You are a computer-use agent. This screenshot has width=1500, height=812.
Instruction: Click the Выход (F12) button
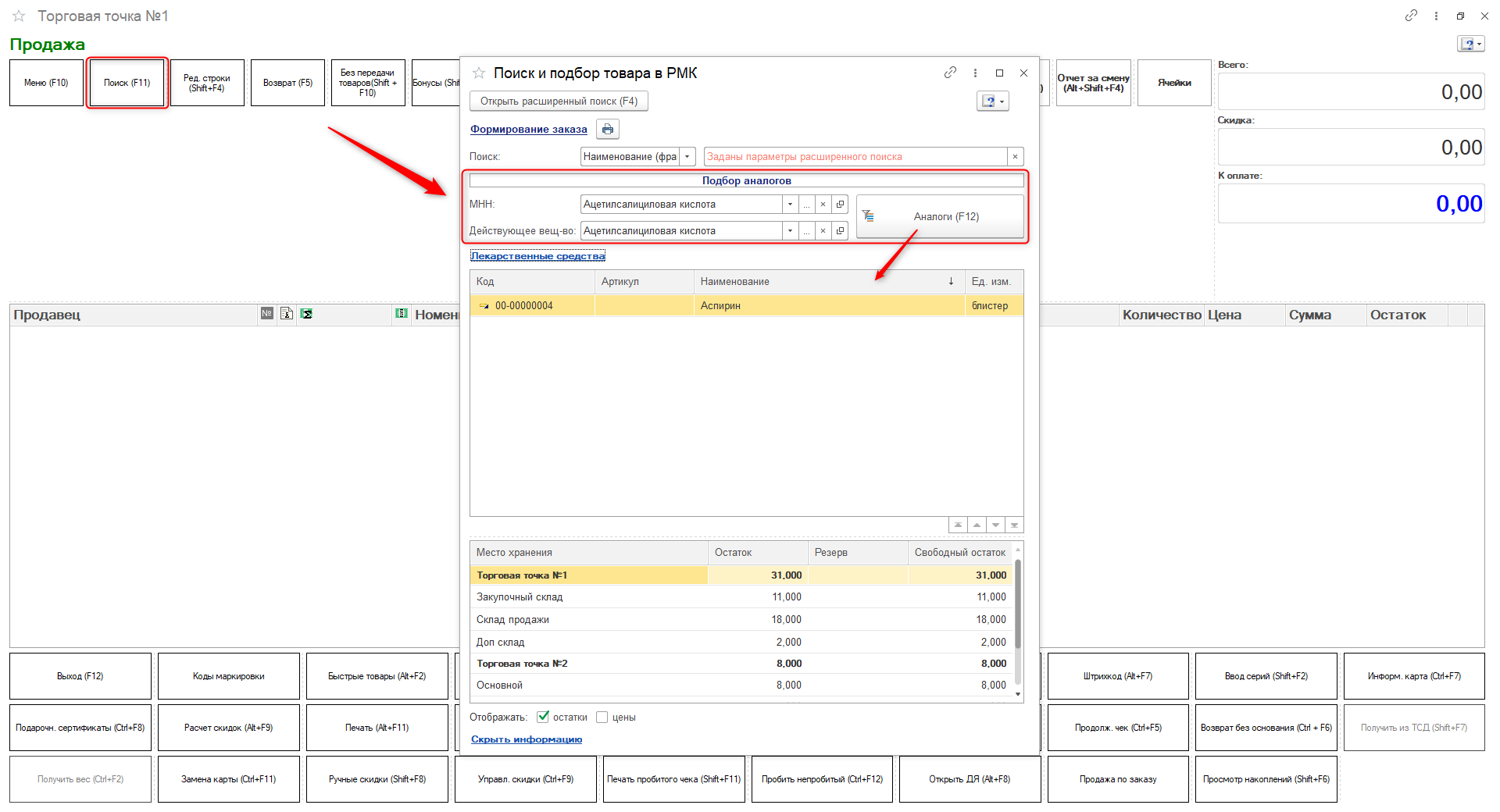pyautogui.click(x=80, y=676)
